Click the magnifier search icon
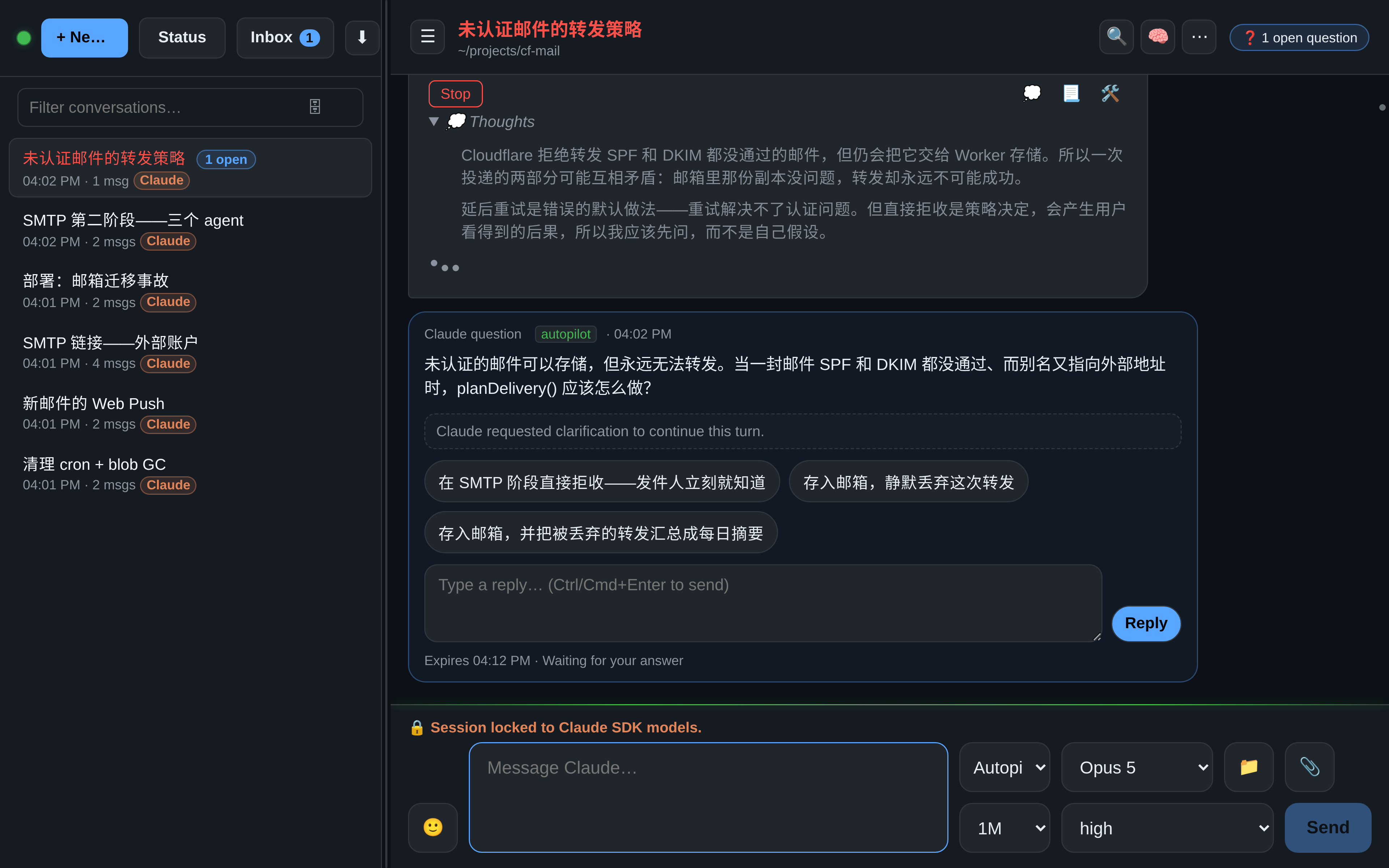This screenshot has height=868, width=1389. click(1116, 37)
